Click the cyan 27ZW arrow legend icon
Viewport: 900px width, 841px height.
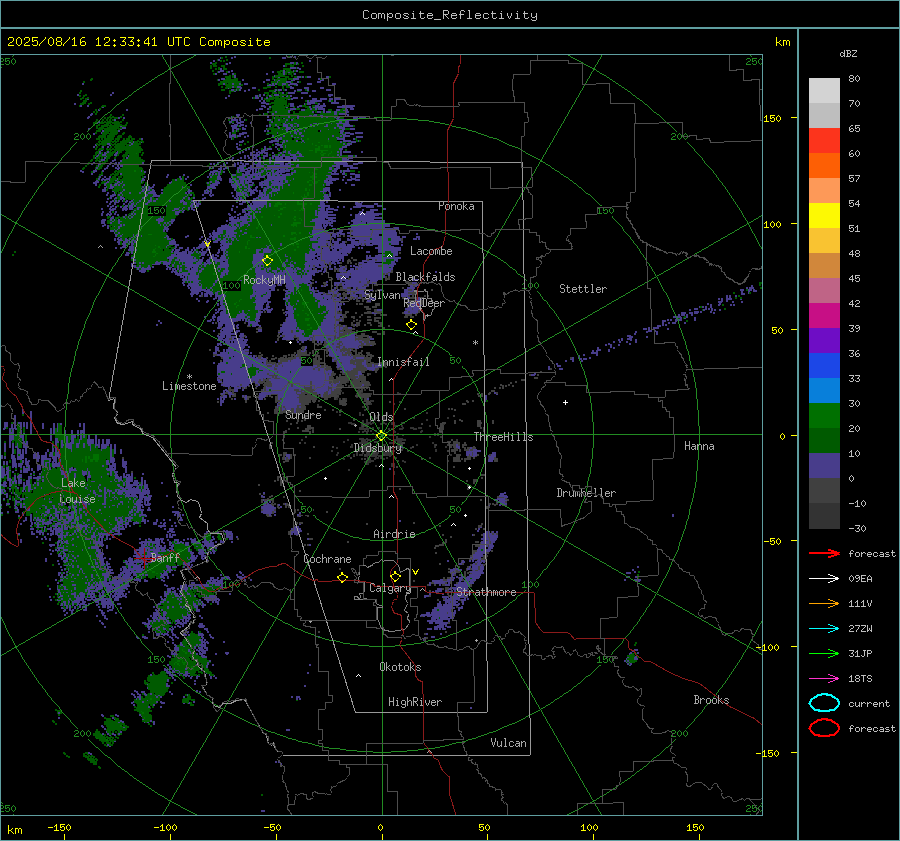824,629
